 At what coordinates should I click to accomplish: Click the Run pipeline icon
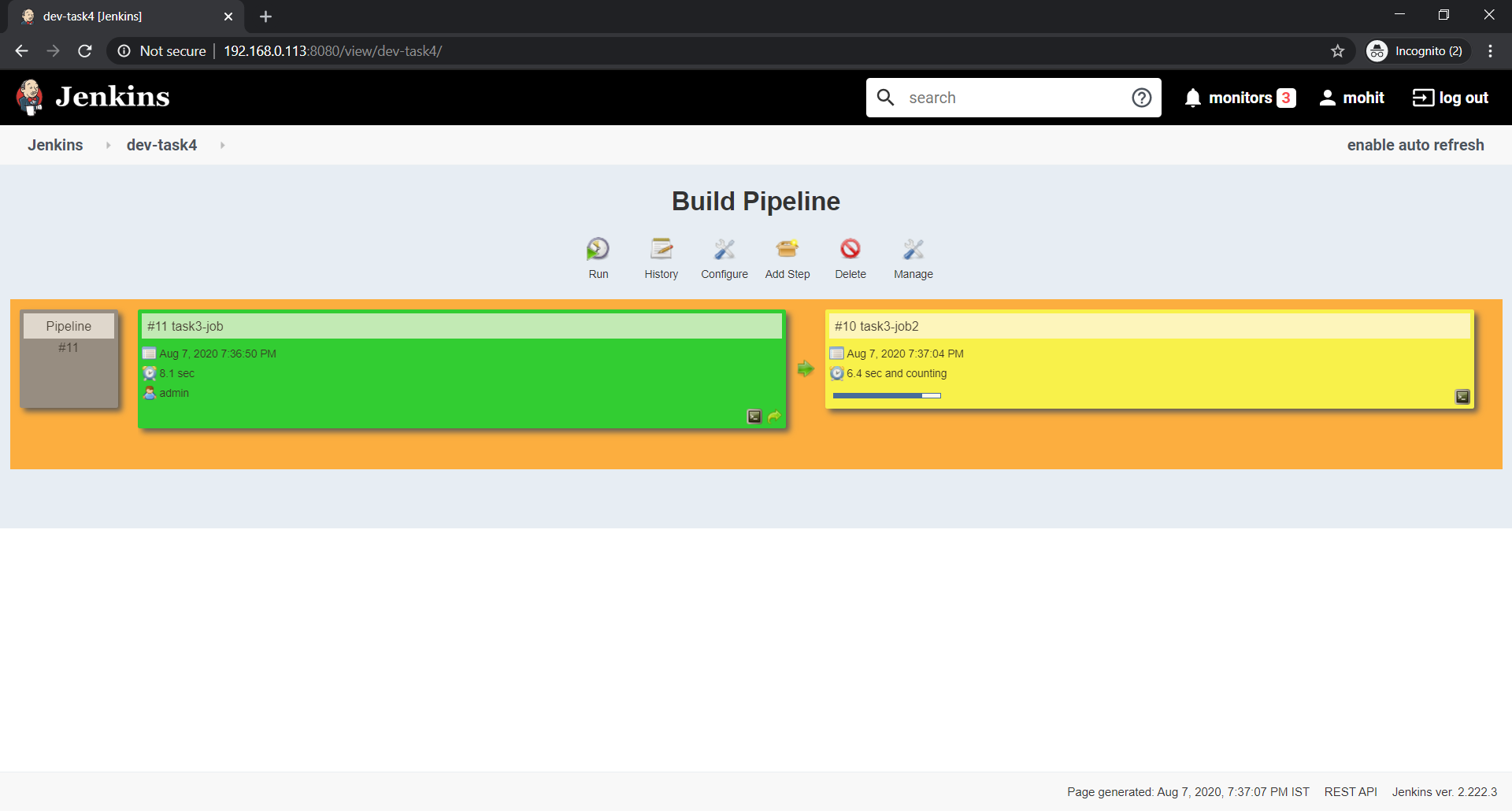pos(598,249)
